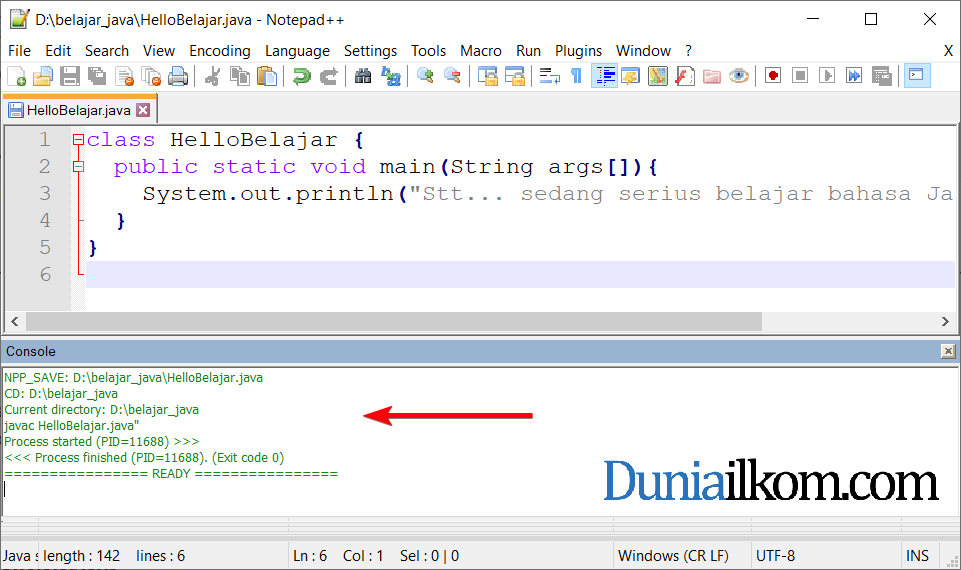Viewport: 961px width, 570px height.
Task: Open the Language menu
Action: pyautogui.click(x=297, y=51)
